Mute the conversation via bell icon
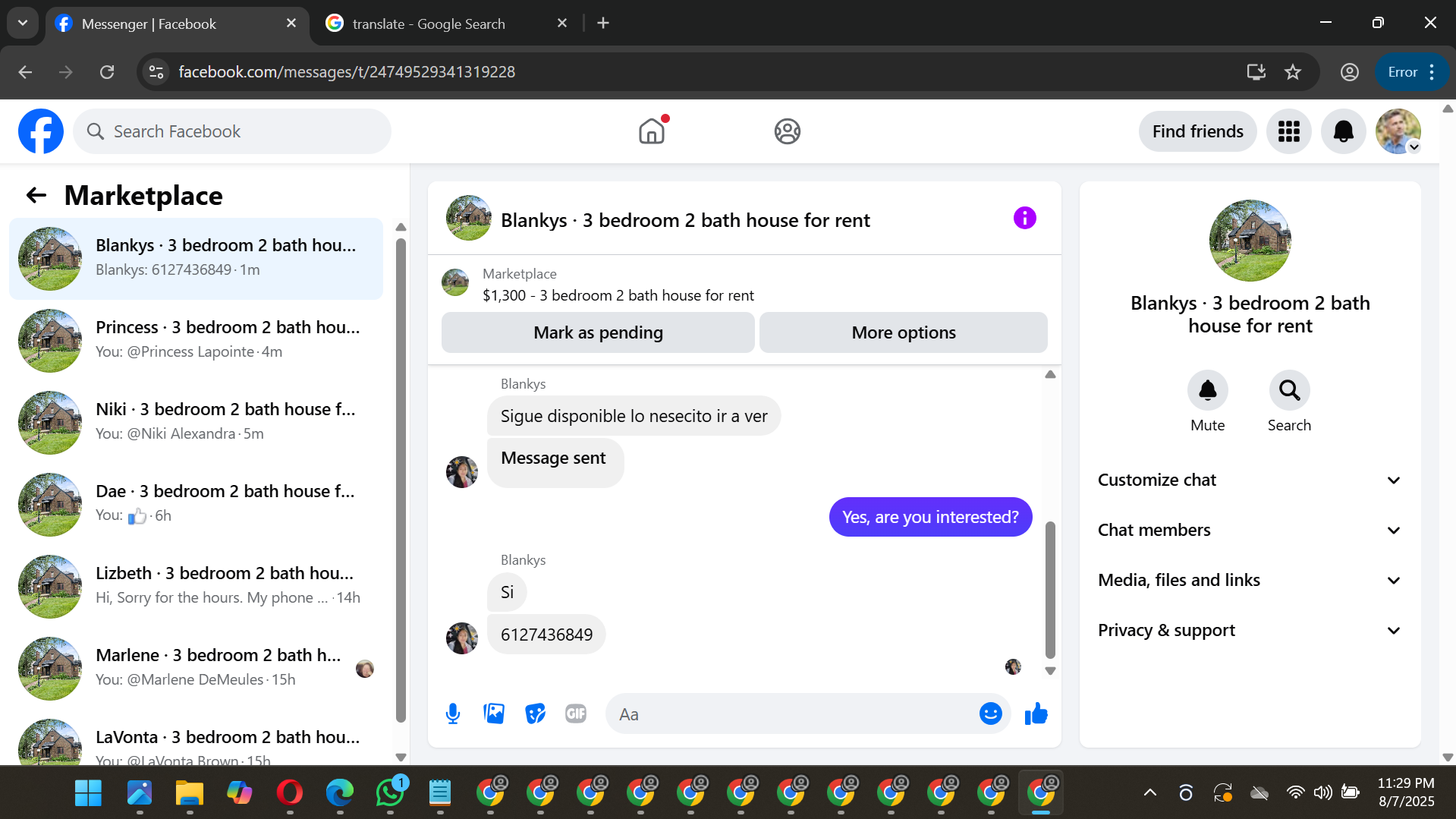 click(x=1208, y=390)
